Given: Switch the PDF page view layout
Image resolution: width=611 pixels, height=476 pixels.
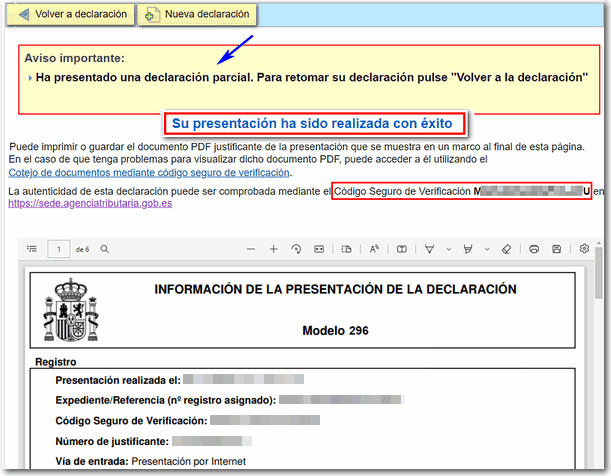Looking at the screenshot, I should coord(347,249).
